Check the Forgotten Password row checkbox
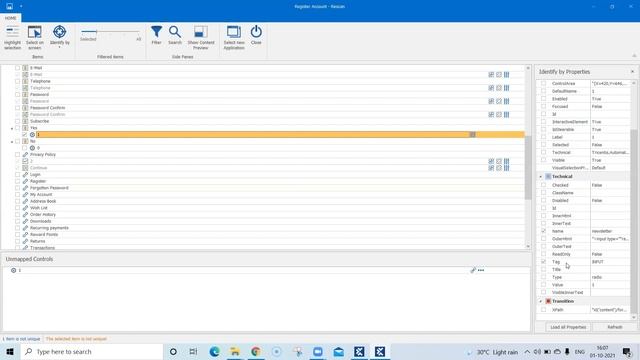640x360 pixels. pyautogui.click(x=18, y=188)
